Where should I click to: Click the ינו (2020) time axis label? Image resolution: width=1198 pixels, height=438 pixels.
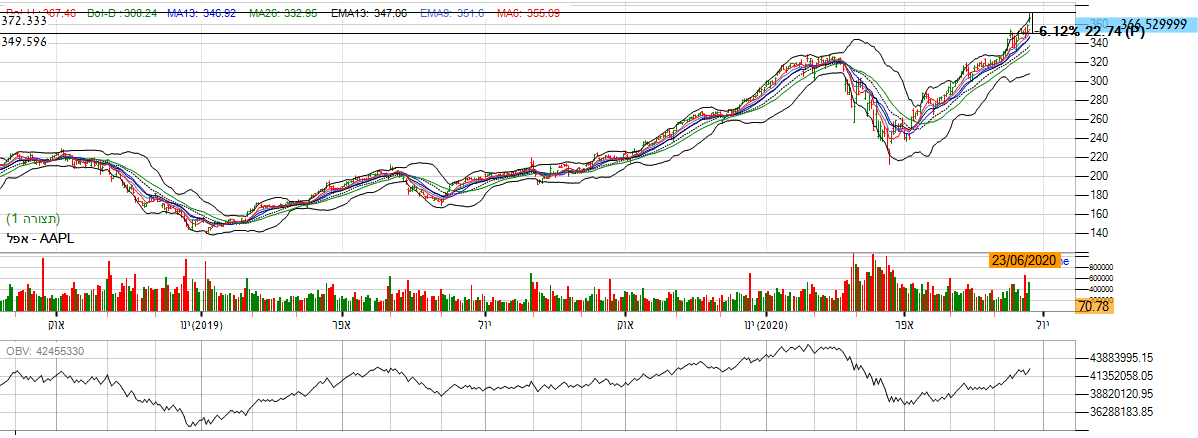[x=766, y=326]
